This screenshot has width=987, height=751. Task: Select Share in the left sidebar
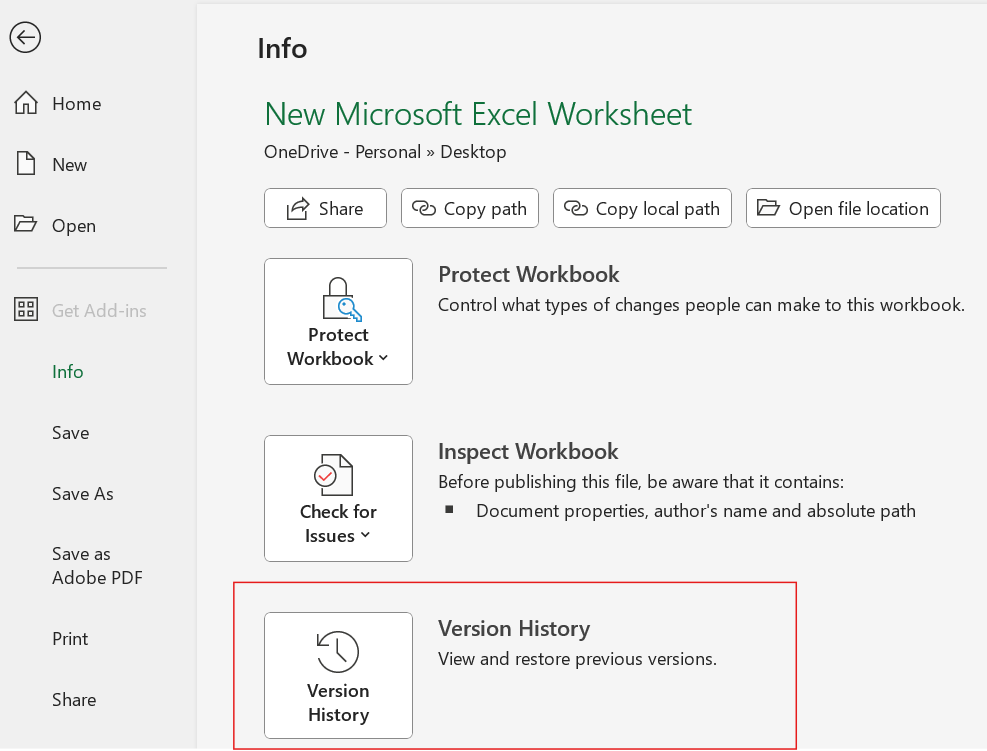74,700
